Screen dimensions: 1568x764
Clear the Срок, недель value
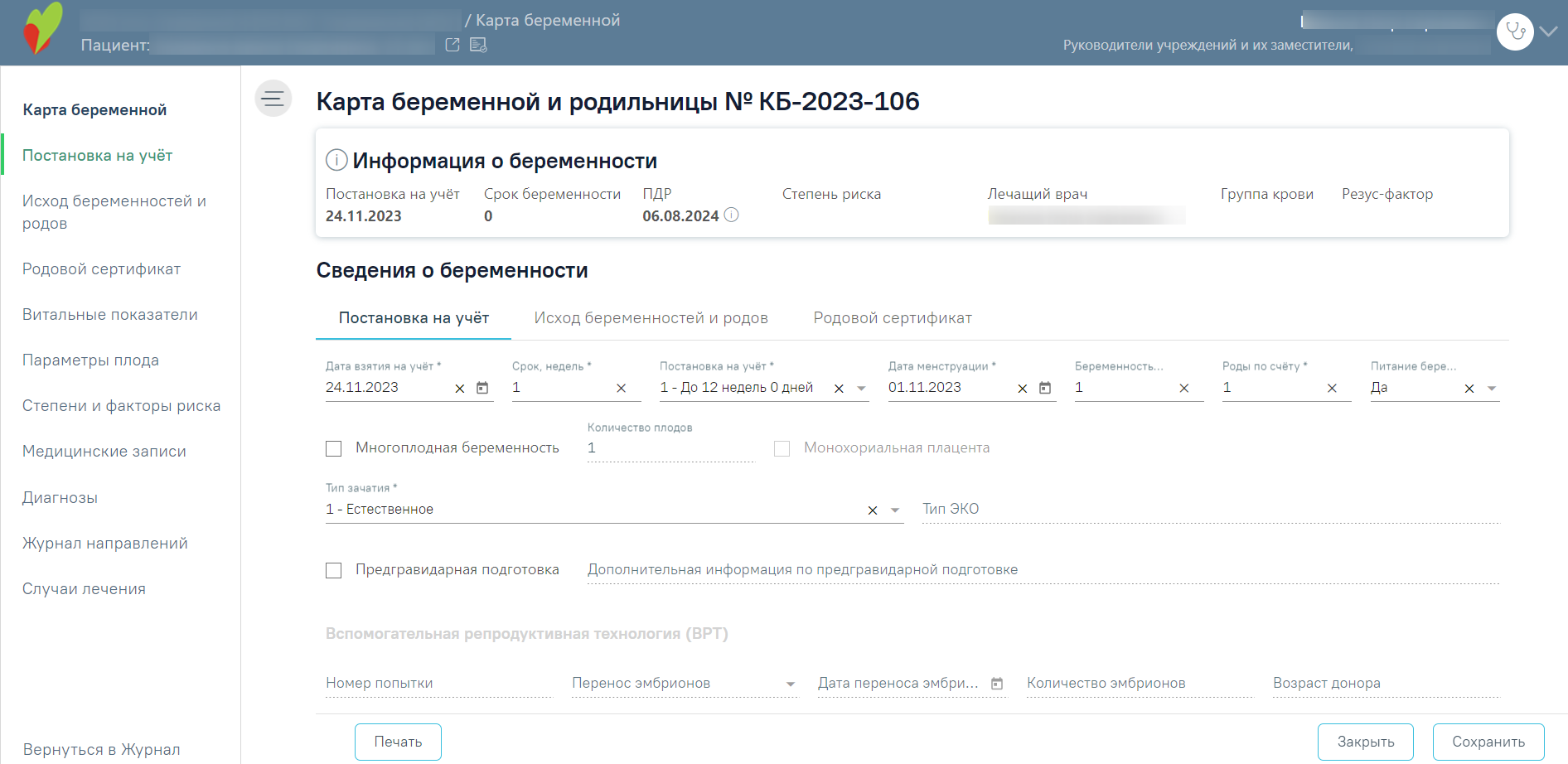(622, 389)
